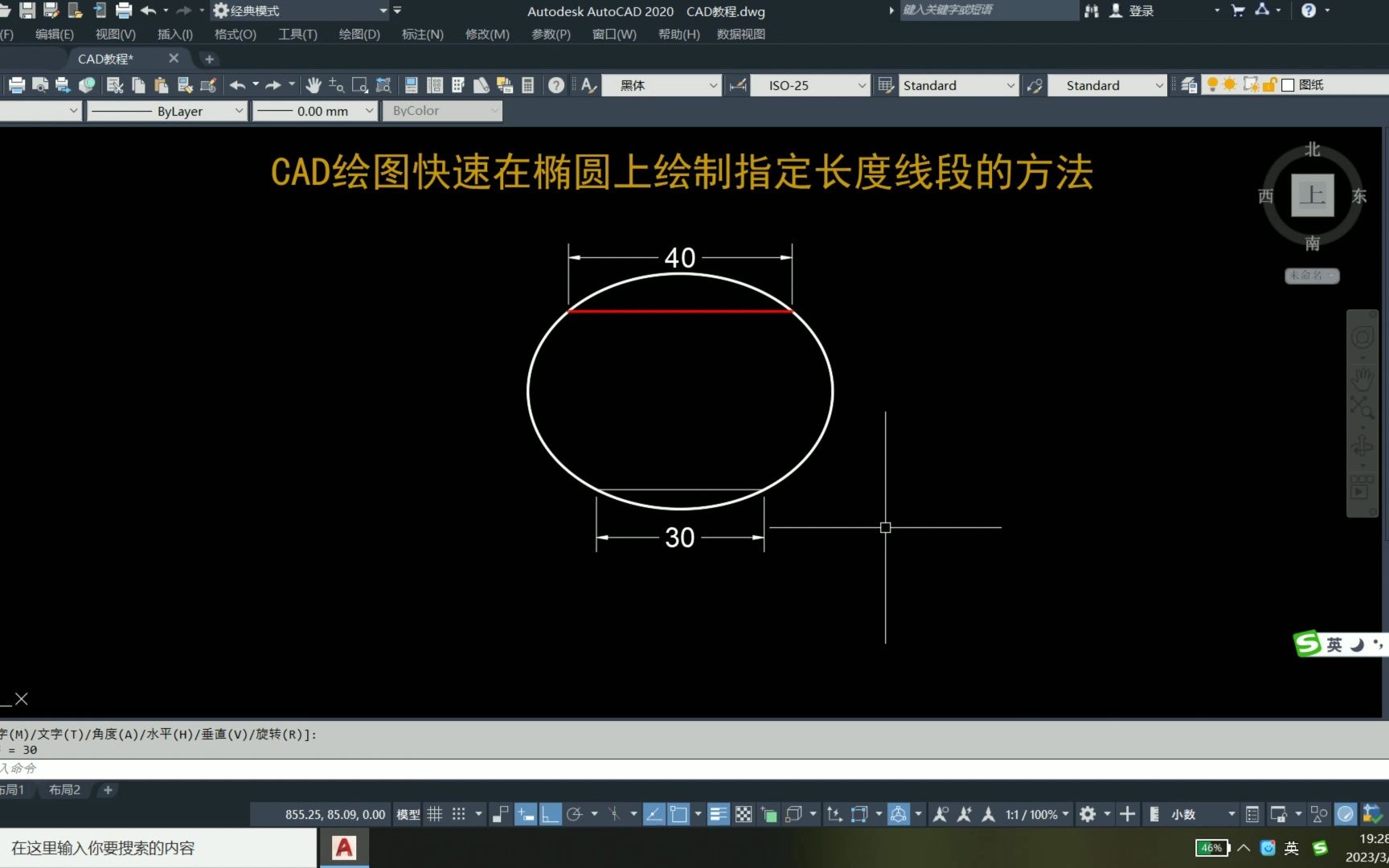Image resolution: width=1389 pixels, height=868 pixels.
Task: Toggle ortho mode in status bar
Action: tap(551, 814)
